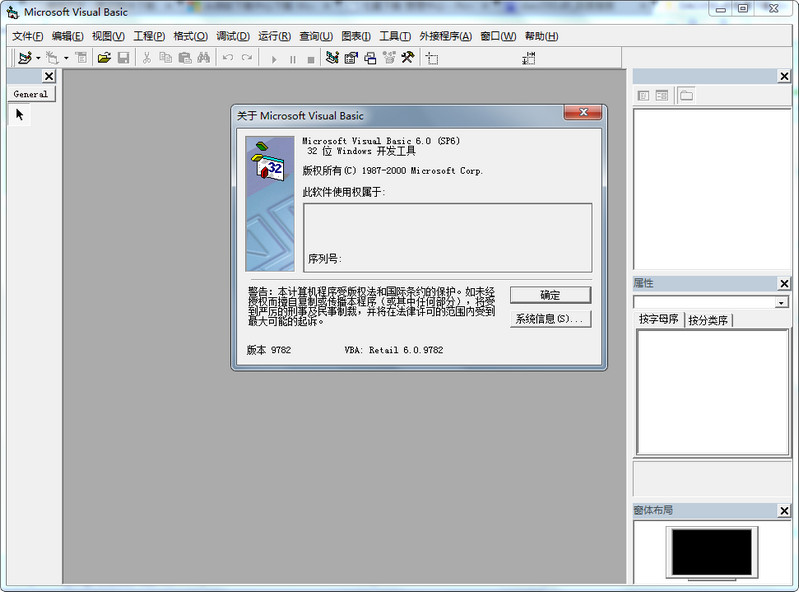Click the empty project explorer list area
This screenshot has width=799, height=592.
pos(711,189)
